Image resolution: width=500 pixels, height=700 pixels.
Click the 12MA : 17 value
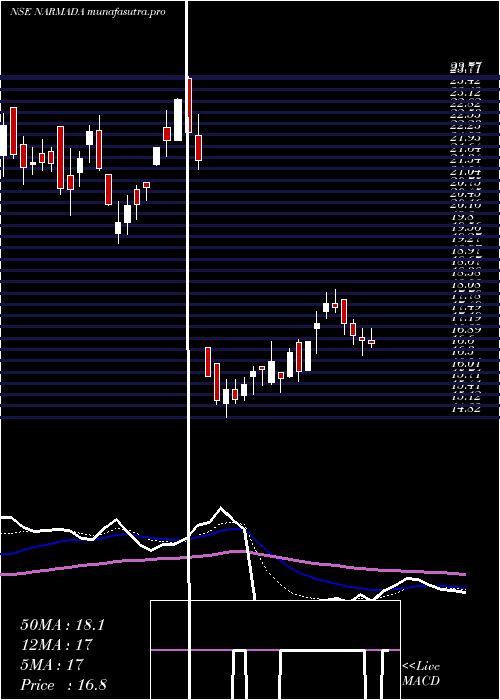tap(56, 645)
